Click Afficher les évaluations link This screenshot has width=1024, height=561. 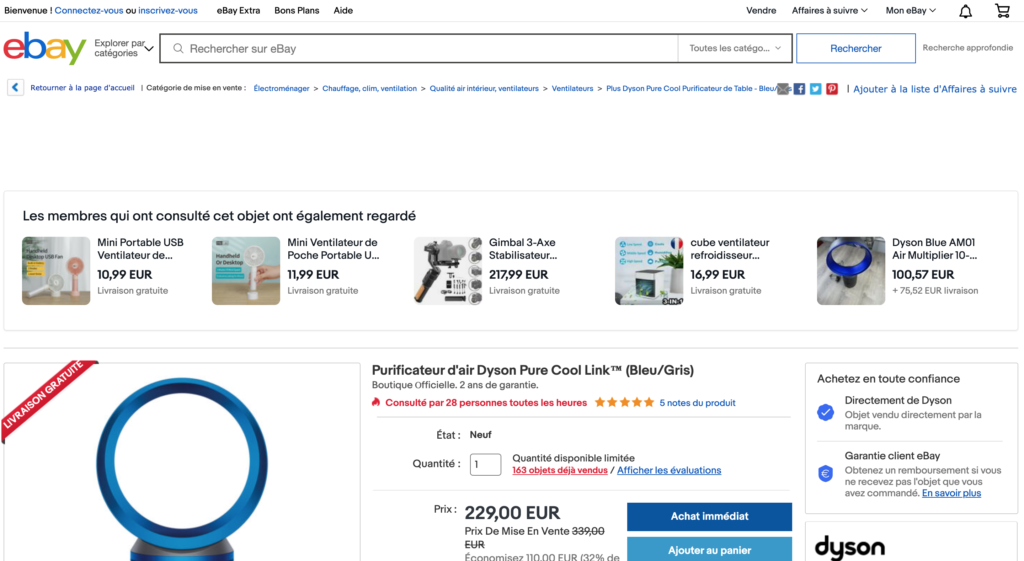click(669, 470)
